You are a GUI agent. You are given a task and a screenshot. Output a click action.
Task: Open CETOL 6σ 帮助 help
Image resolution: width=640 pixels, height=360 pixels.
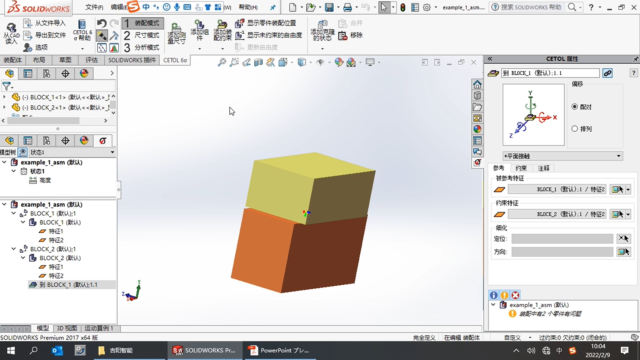[82, 30]
